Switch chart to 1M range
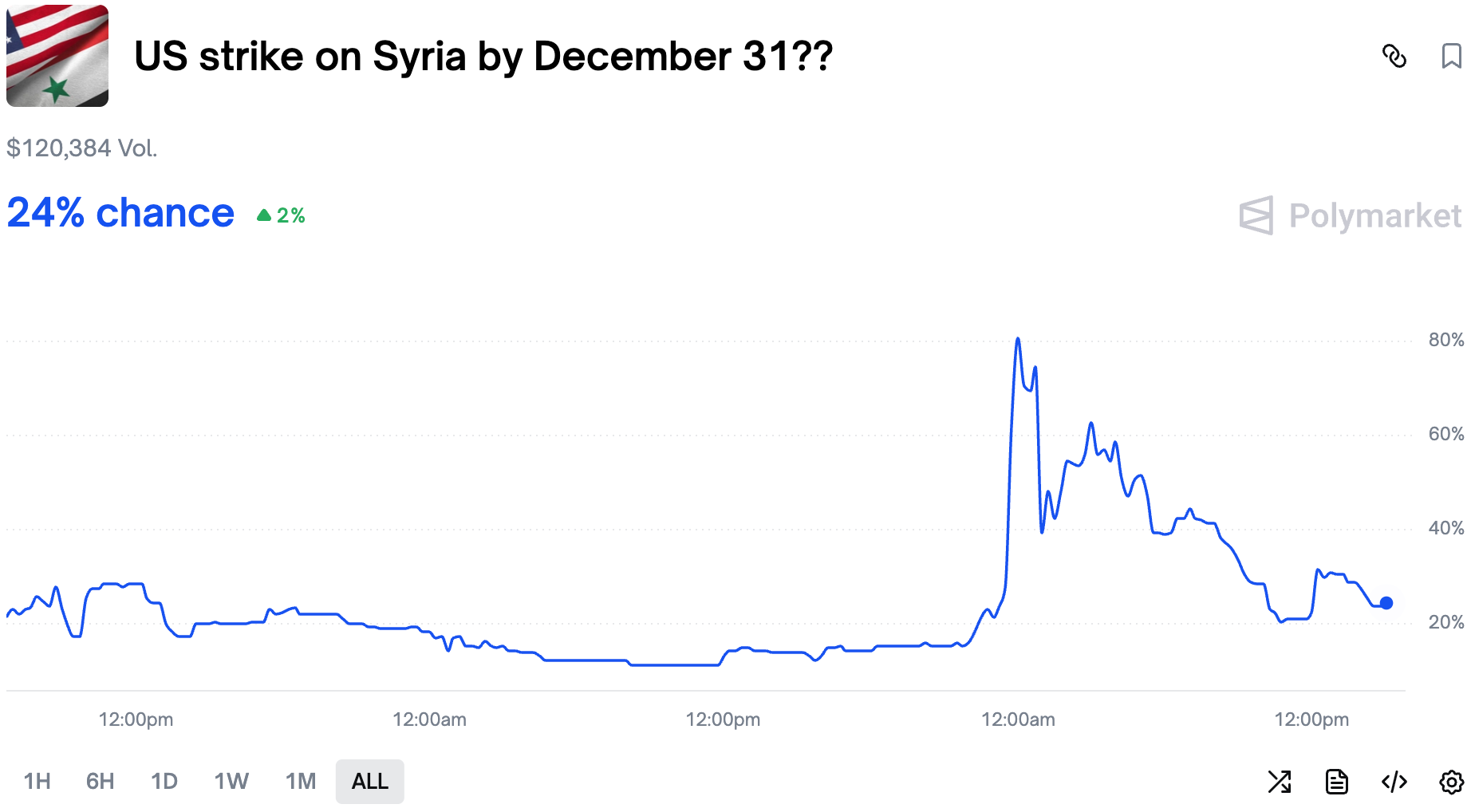Viewport: 1471px width, 812px height. [301, 782]
